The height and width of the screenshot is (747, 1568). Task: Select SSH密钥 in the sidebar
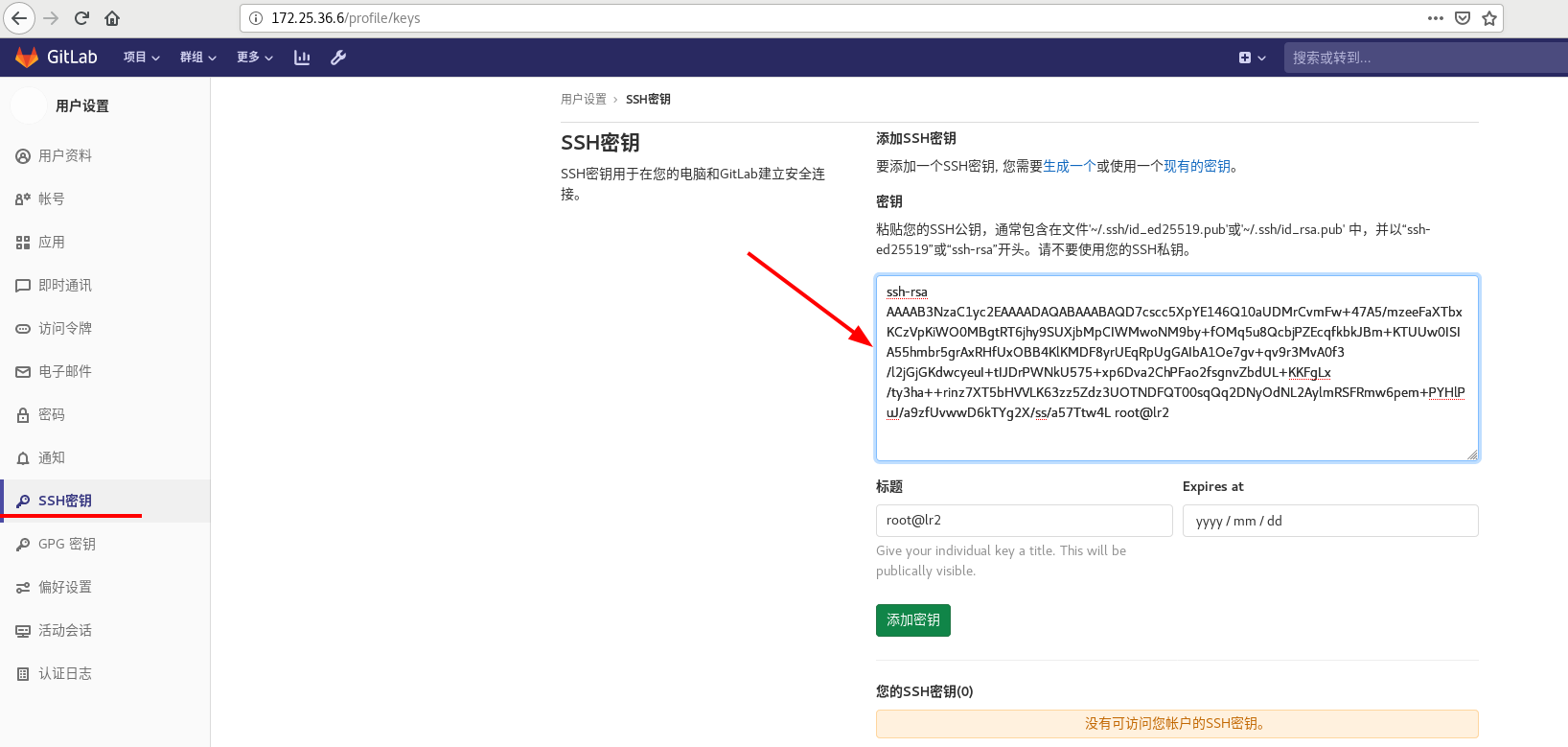coord(104,501)
